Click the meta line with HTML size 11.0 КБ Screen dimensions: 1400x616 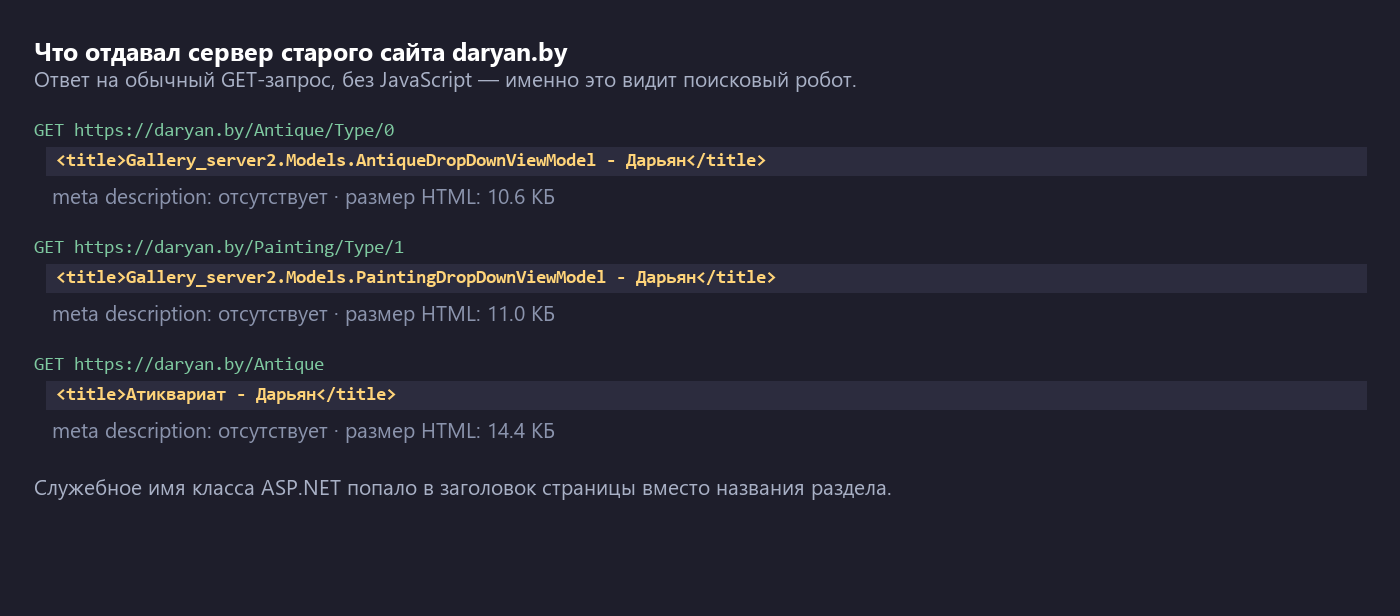click(303, 315)
